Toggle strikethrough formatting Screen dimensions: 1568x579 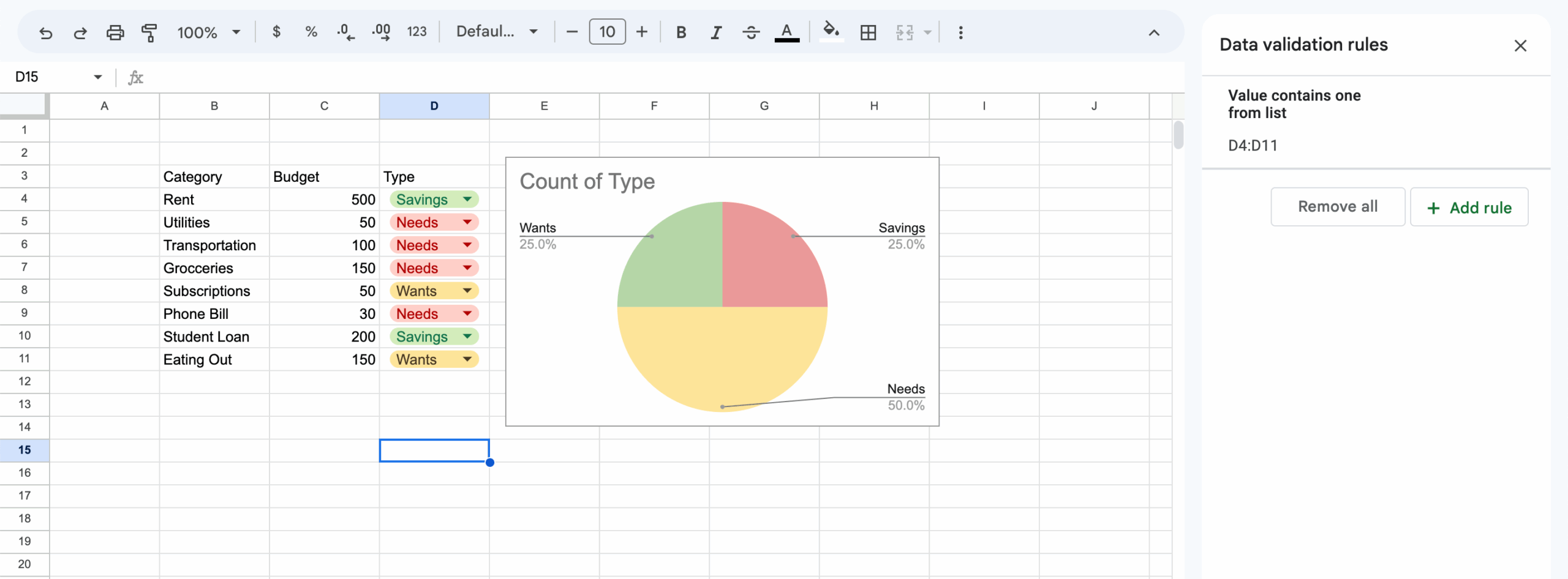(751, 32)
